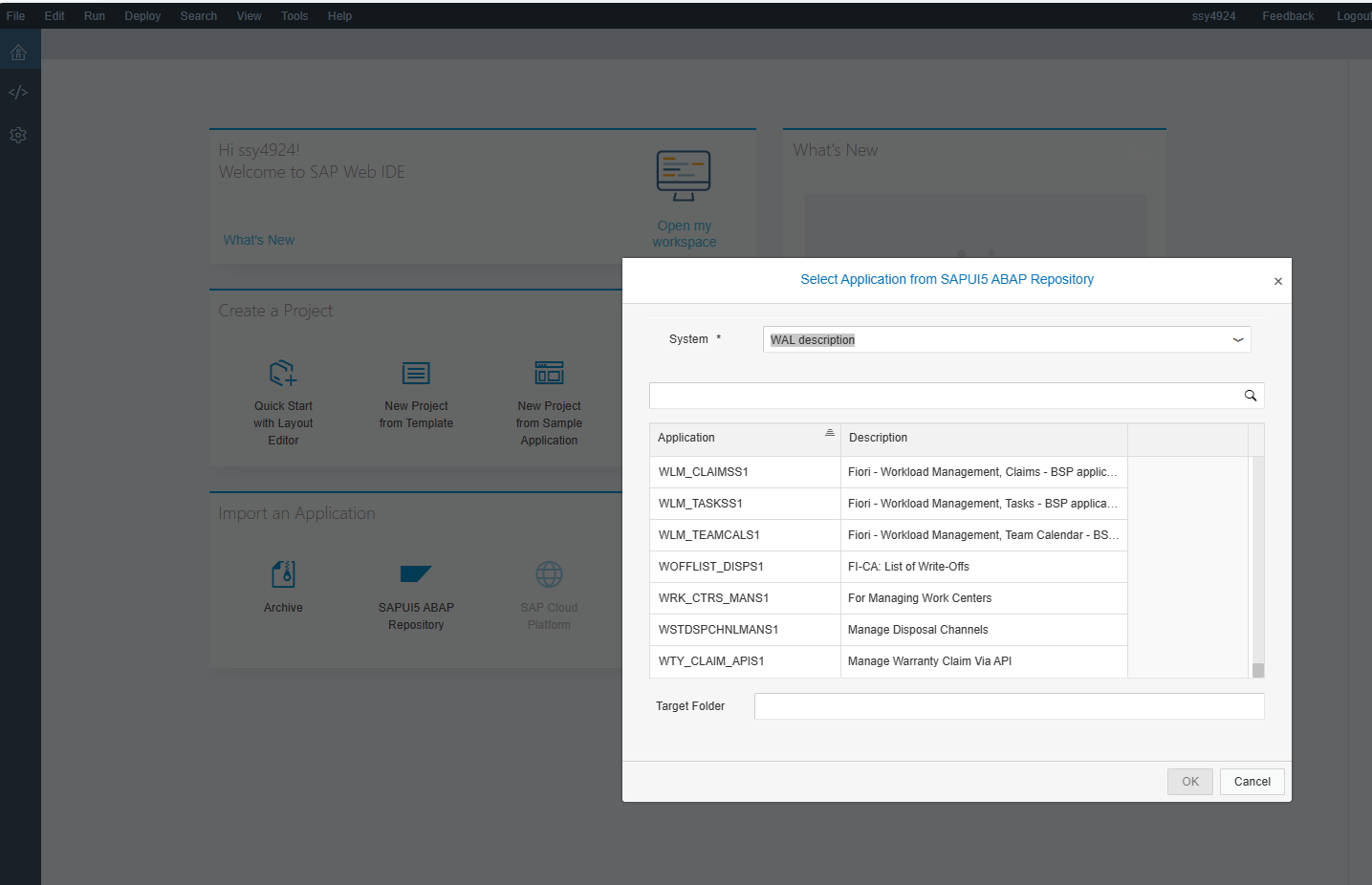This screenshot has height=885, width=1372.
Task: Open the Search menu
Action: point(199,16)
